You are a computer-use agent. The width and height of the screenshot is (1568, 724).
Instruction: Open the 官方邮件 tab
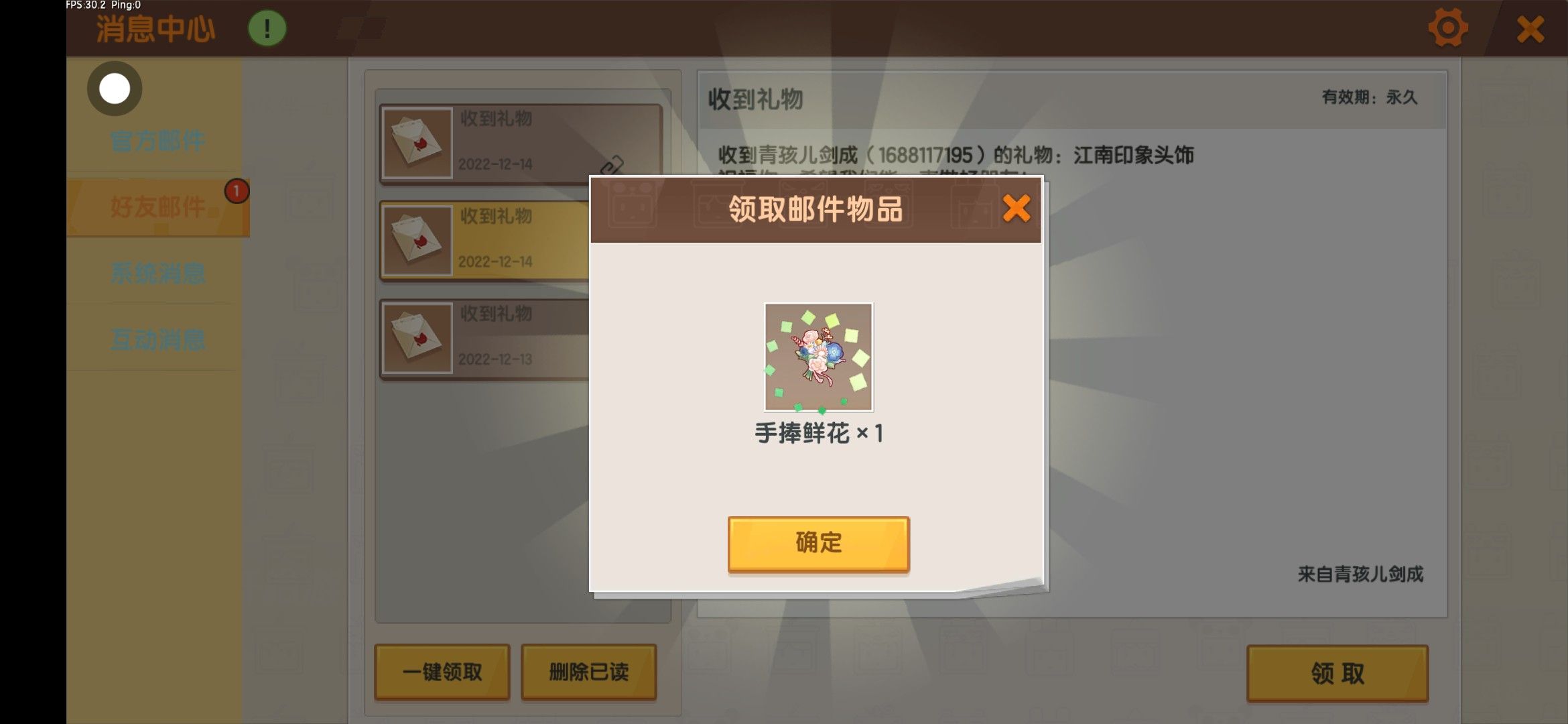157,141
